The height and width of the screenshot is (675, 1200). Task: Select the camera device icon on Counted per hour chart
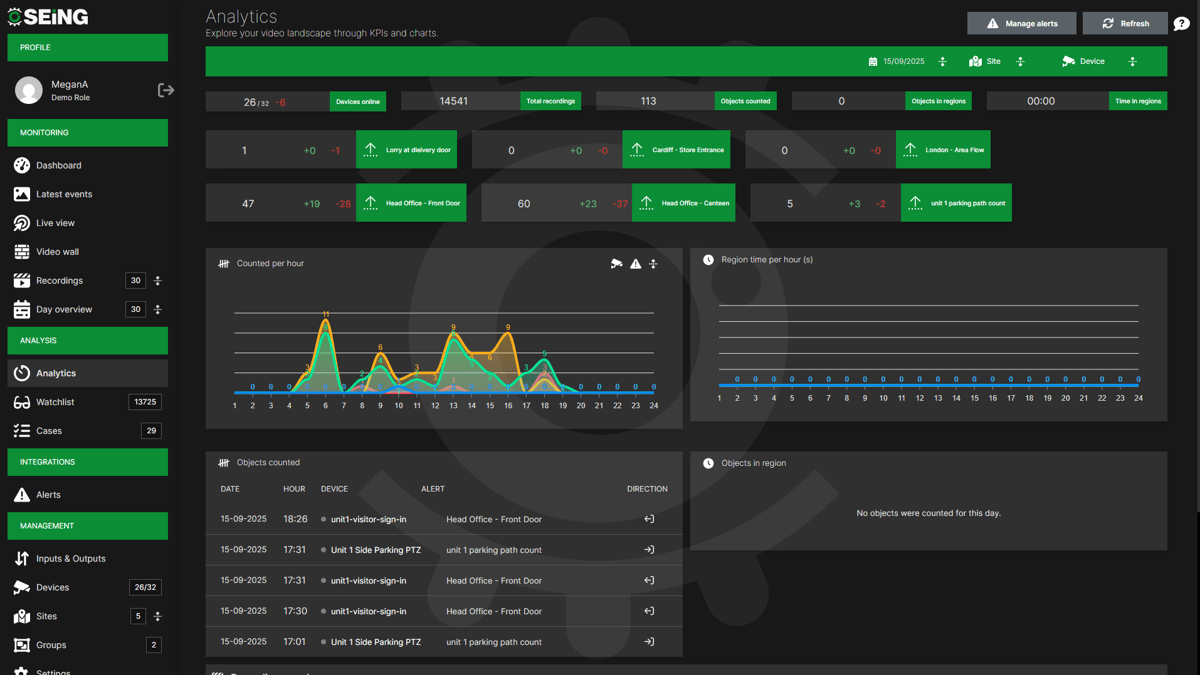(x=617, y=263)
